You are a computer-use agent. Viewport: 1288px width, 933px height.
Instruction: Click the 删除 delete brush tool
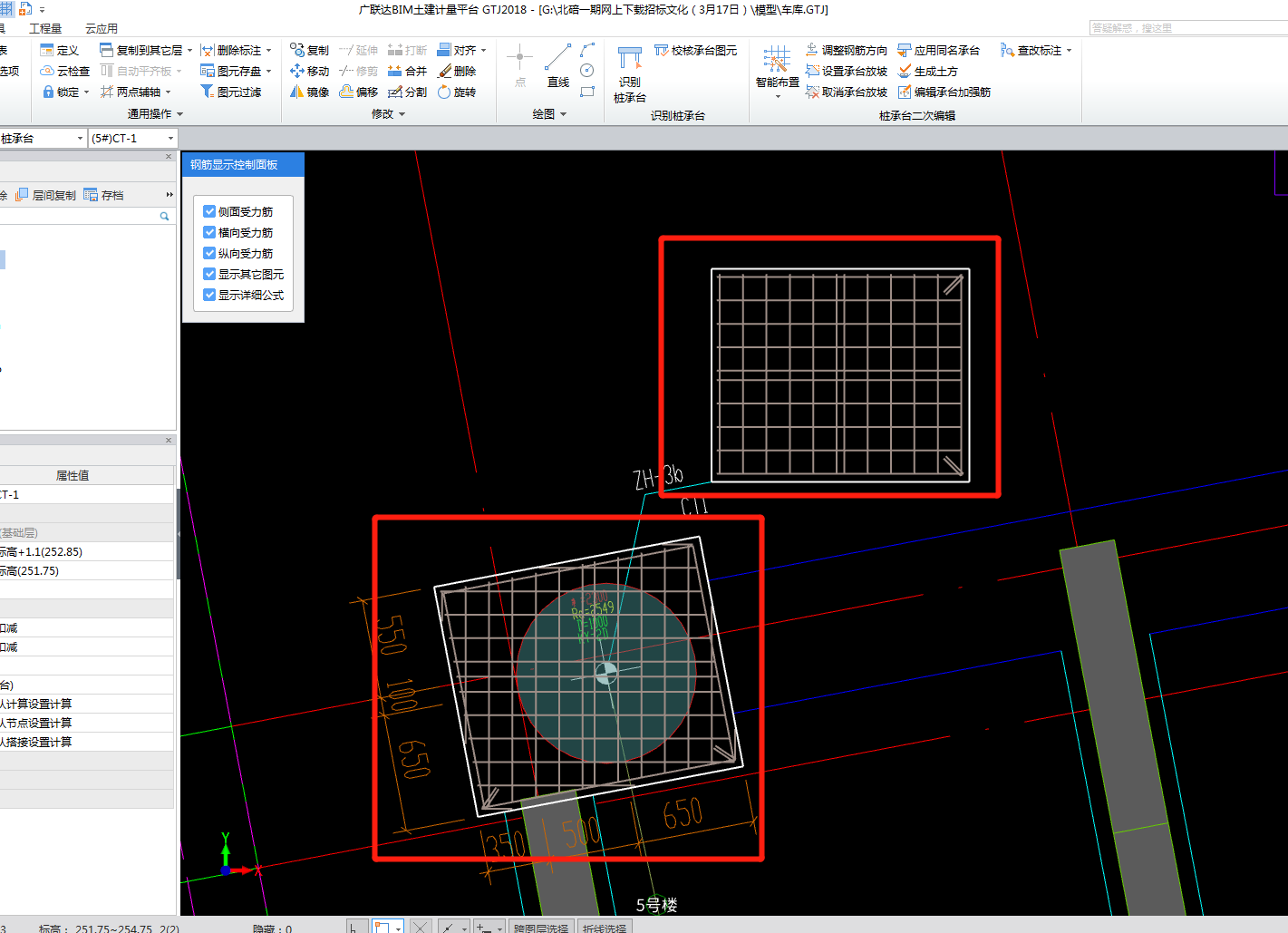coord(457,71)
